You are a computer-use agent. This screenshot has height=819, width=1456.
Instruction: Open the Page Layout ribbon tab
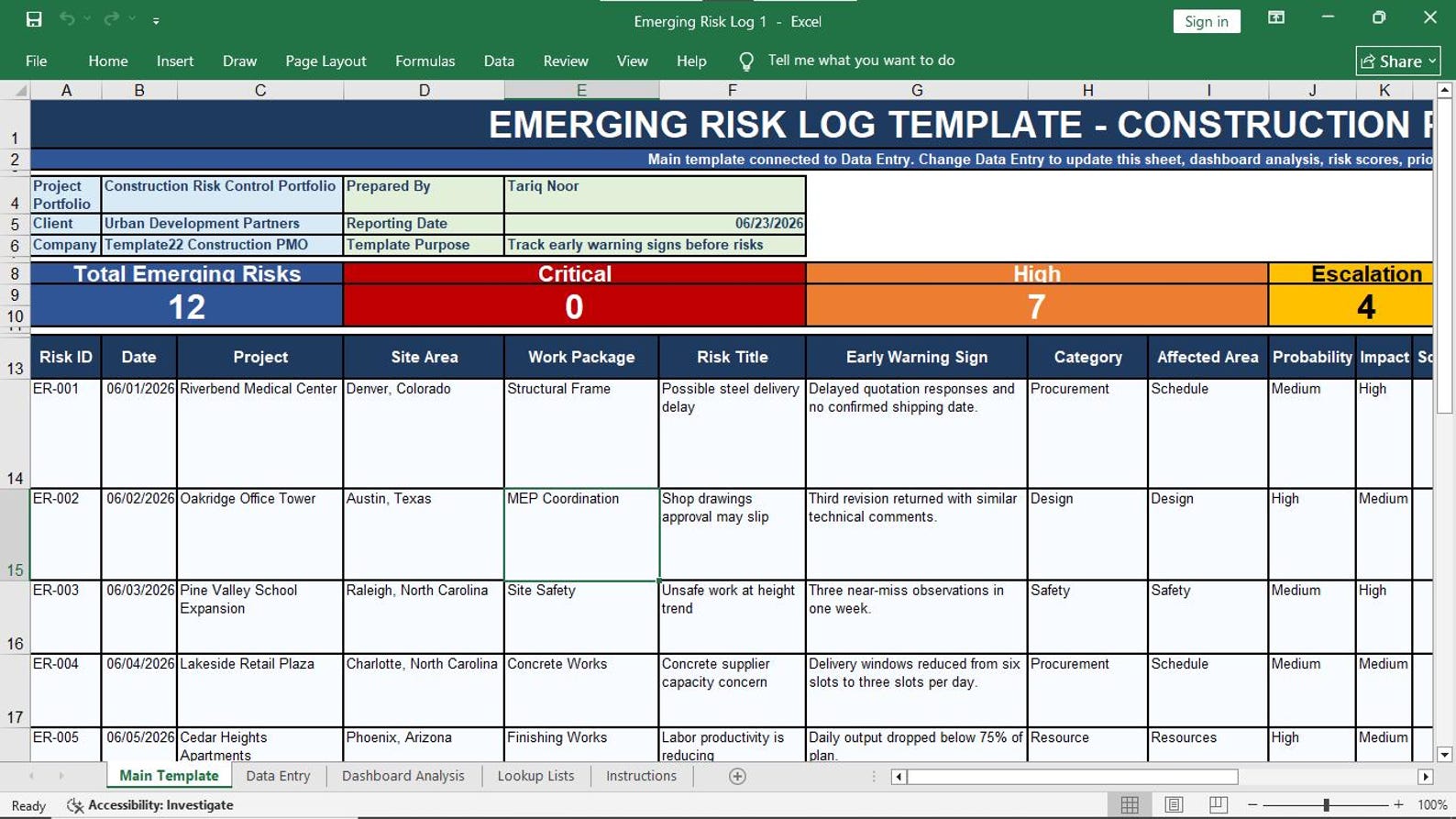[x=325, y=61]
